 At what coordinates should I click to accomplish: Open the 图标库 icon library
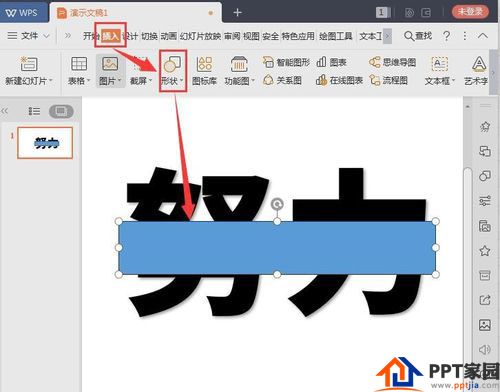point(204,71)
